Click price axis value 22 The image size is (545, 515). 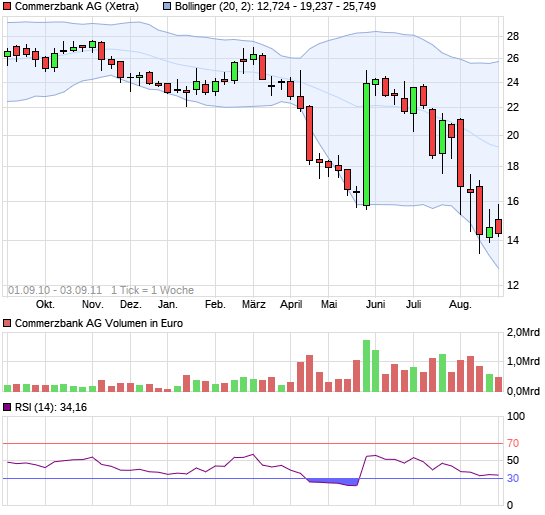point(513,107)
